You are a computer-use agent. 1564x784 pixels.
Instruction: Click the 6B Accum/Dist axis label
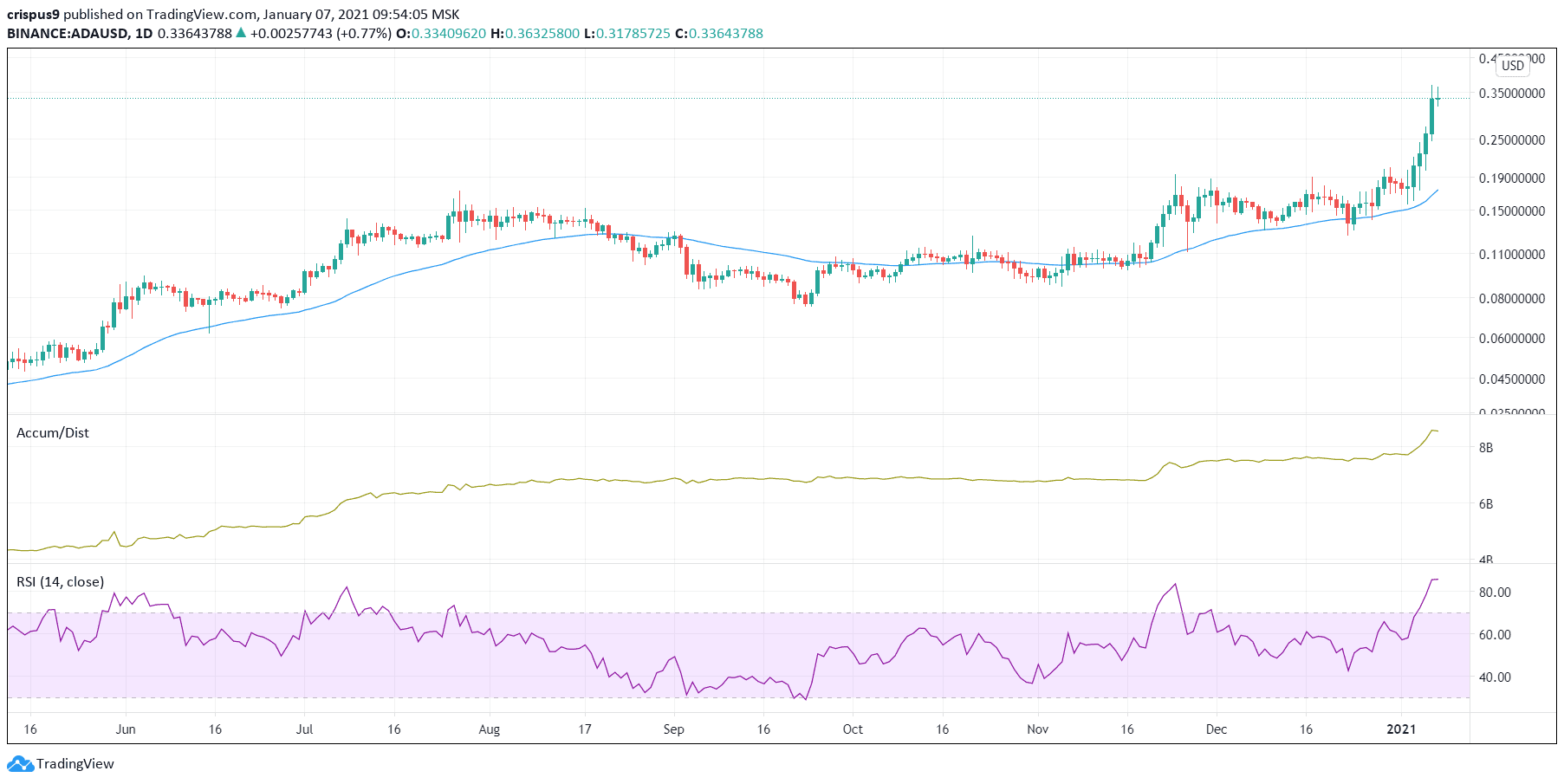1486,504
